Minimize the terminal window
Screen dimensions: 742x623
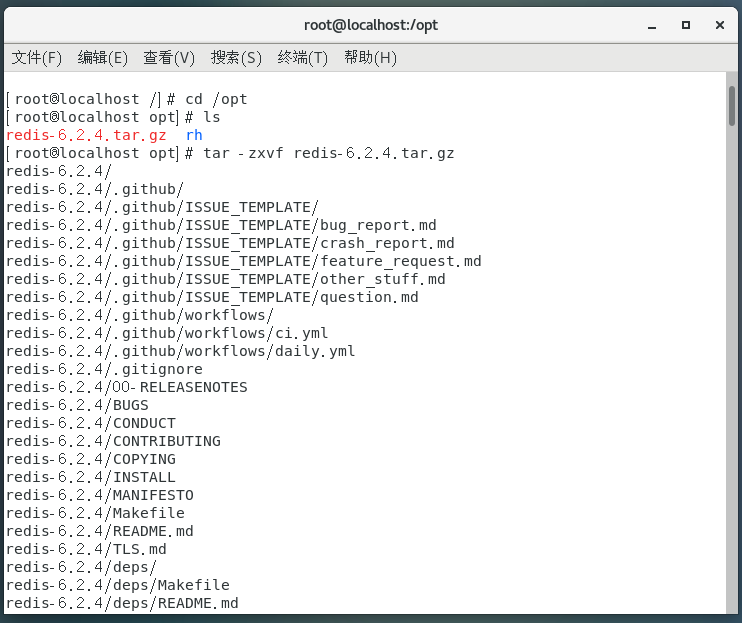(x=652, y=26)
